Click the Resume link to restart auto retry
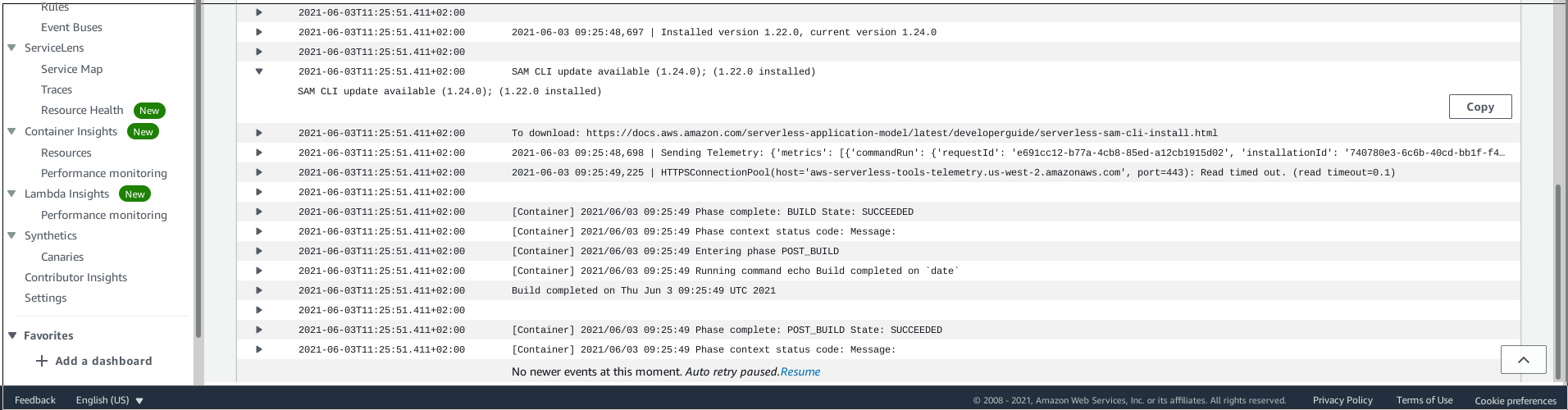This screenshot has width=1568, height=410. pyautogui.click(x=800, y=371)
